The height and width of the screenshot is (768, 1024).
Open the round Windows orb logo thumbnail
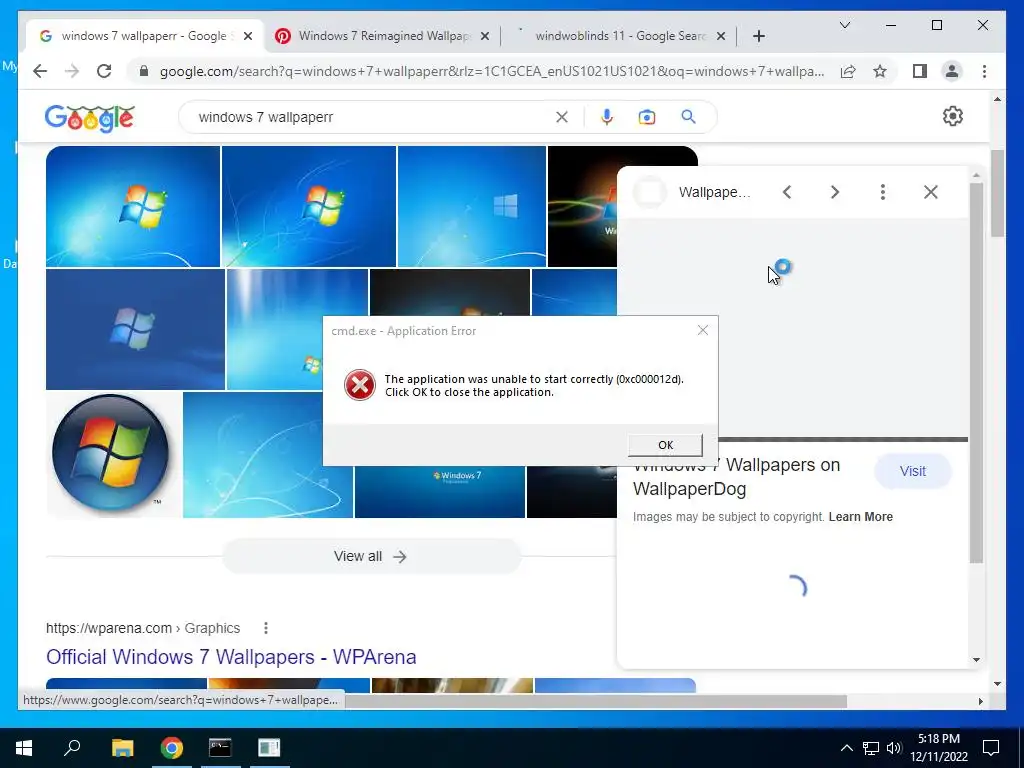(x=111, y=453)
